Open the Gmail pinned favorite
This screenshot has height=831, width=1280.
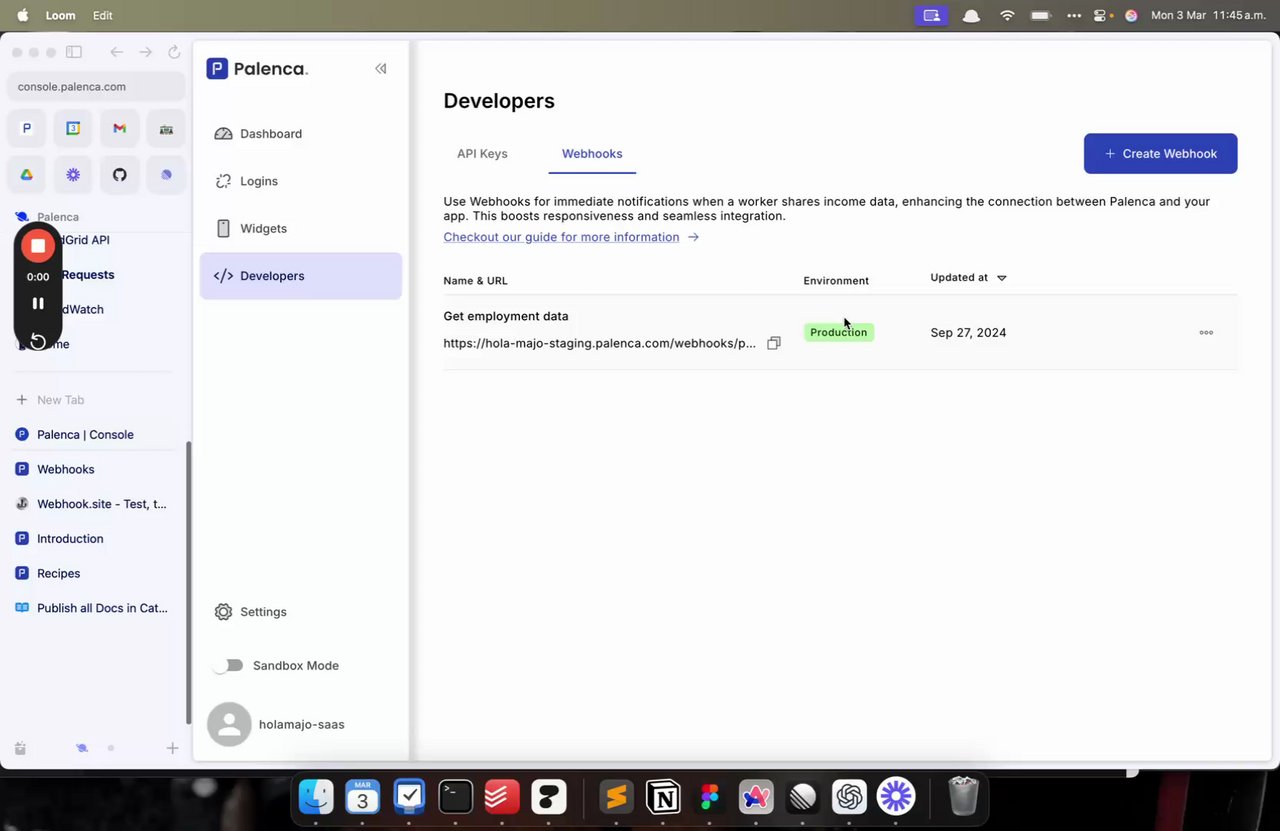[x=120, y=128]
